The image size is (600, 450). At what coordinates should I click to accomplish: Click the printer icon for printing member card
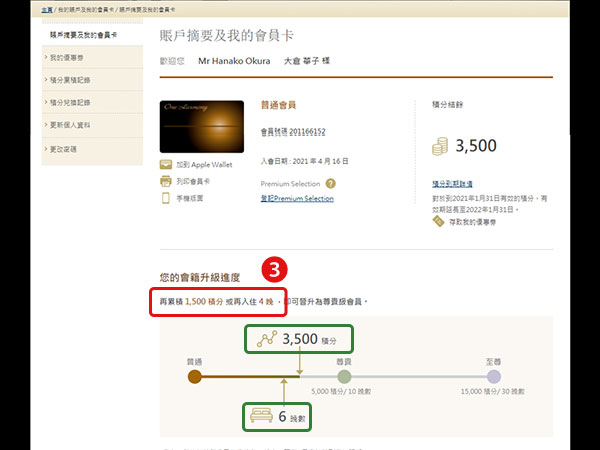pos(166,181)
